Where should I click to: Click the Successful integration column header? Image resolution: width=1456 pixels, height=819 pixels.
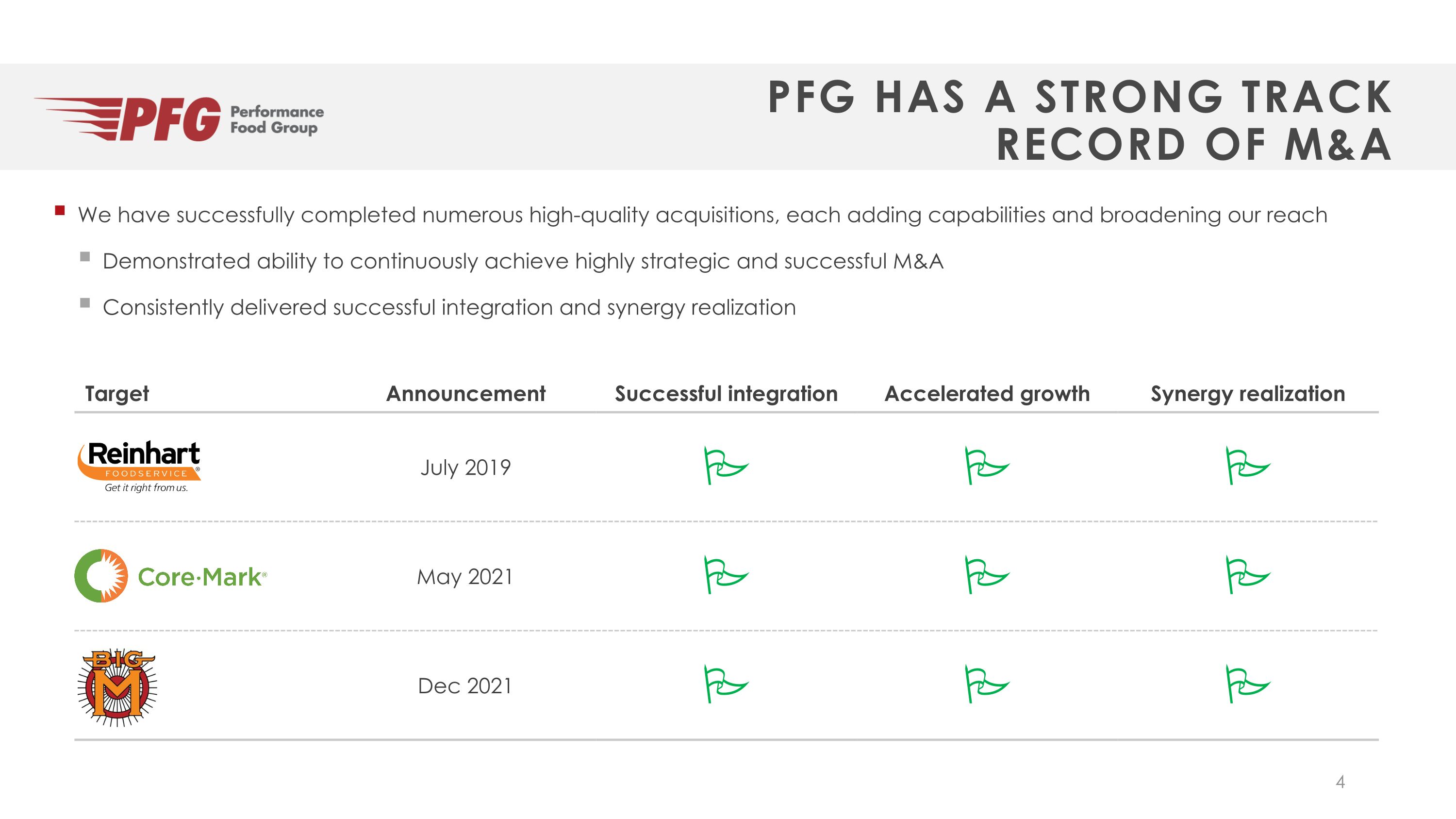pyautogui.click(x=726, y=393)
